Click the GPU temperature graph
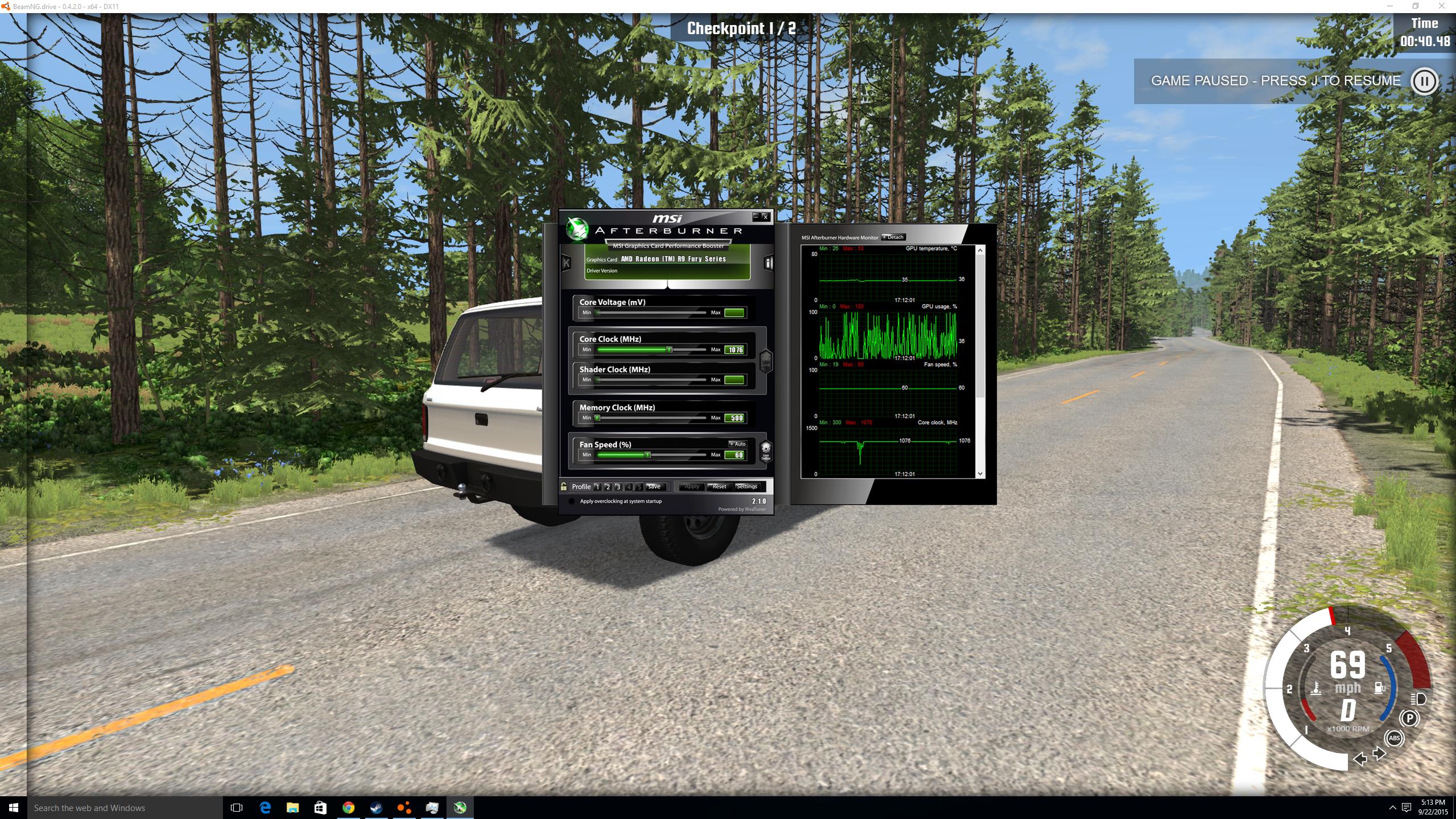 click(888, 276)
